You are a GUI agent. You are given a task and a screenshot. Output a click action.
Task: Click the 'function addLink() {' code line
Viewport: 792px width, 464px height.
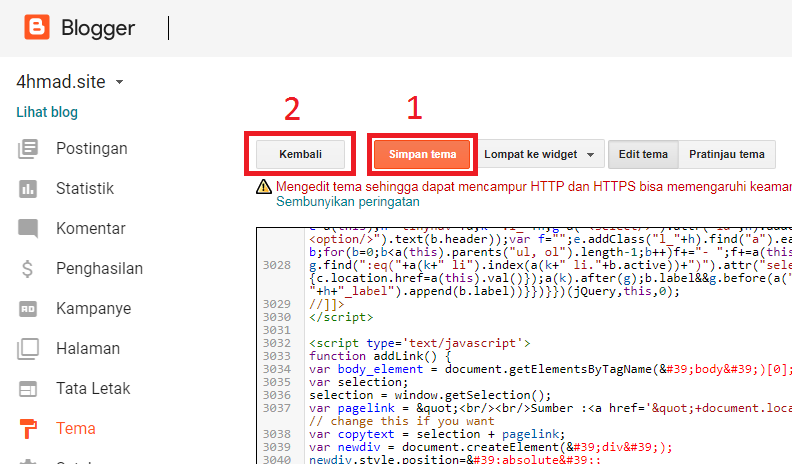click(x=380, y=356)
